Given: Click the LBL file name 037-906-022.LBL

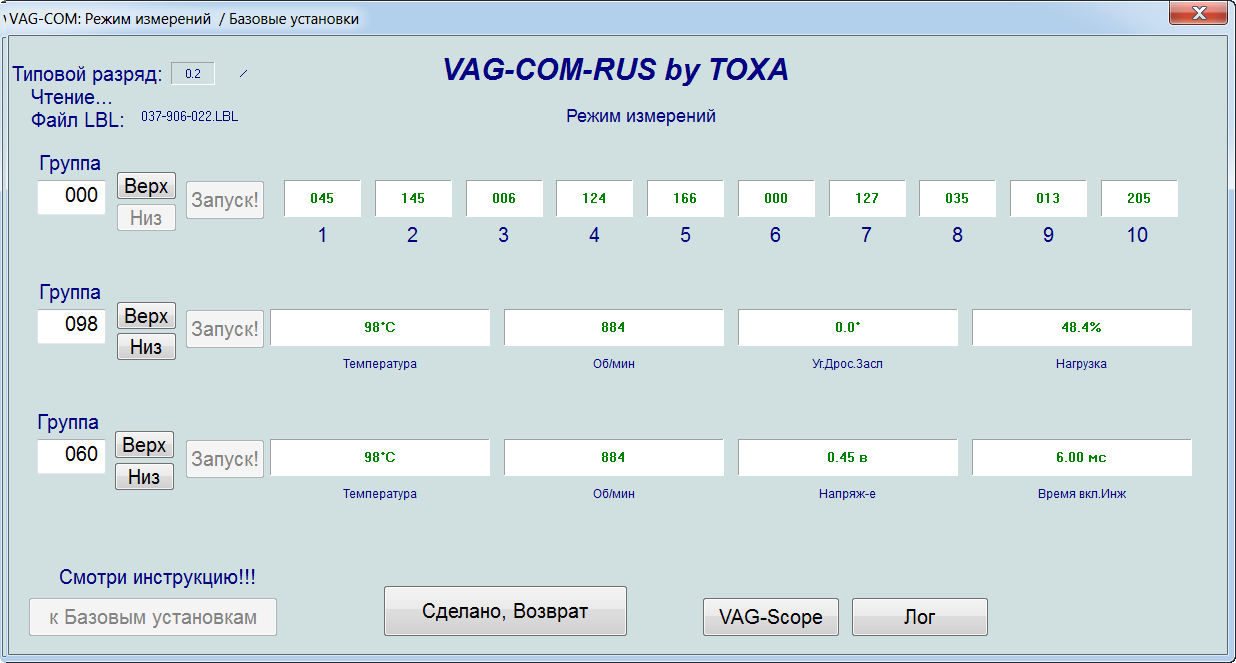Looking at the screenshot, I should tap(190, 116).
